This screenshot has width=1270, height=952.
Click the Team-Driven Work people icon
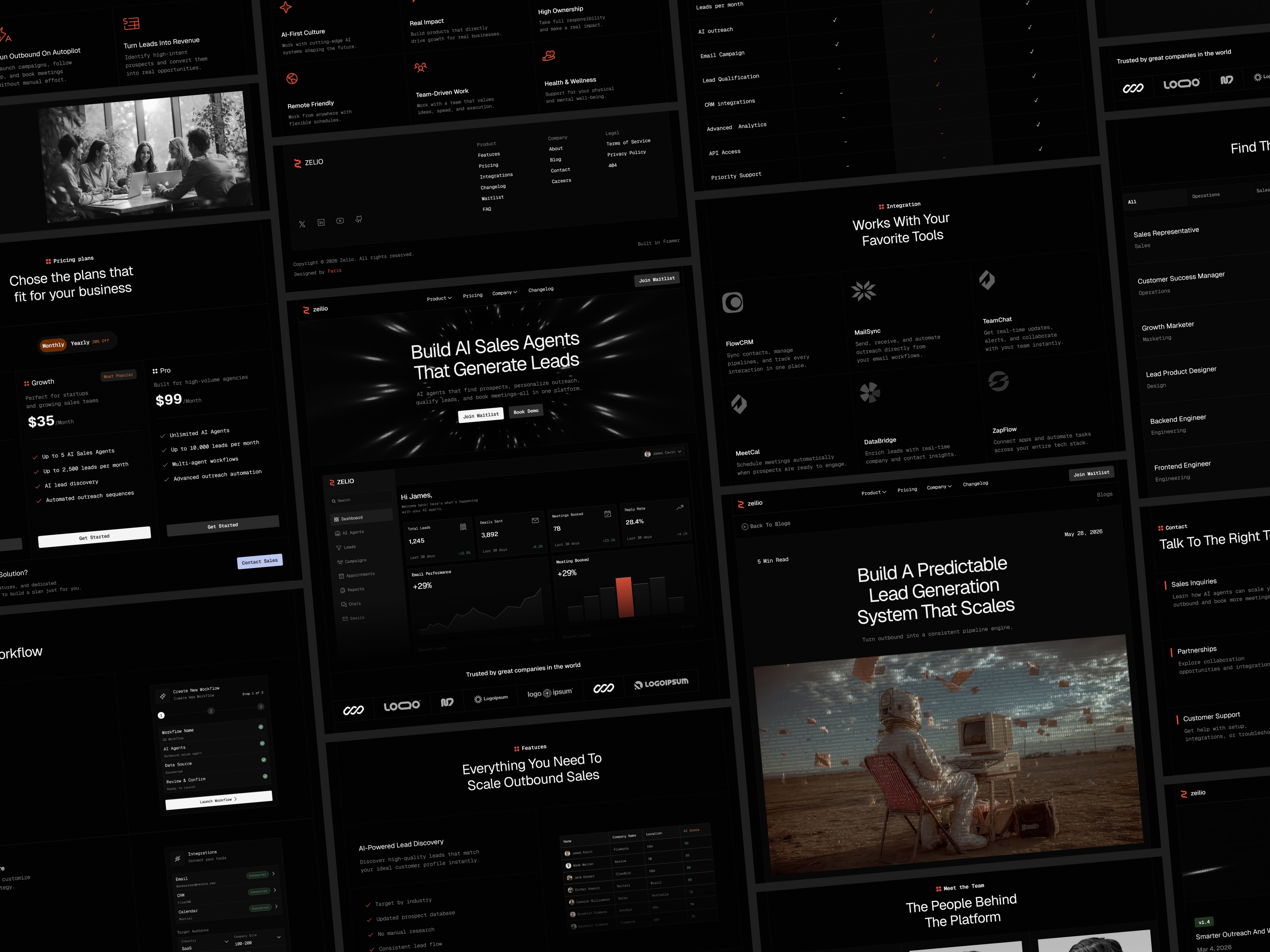[421, 68]
